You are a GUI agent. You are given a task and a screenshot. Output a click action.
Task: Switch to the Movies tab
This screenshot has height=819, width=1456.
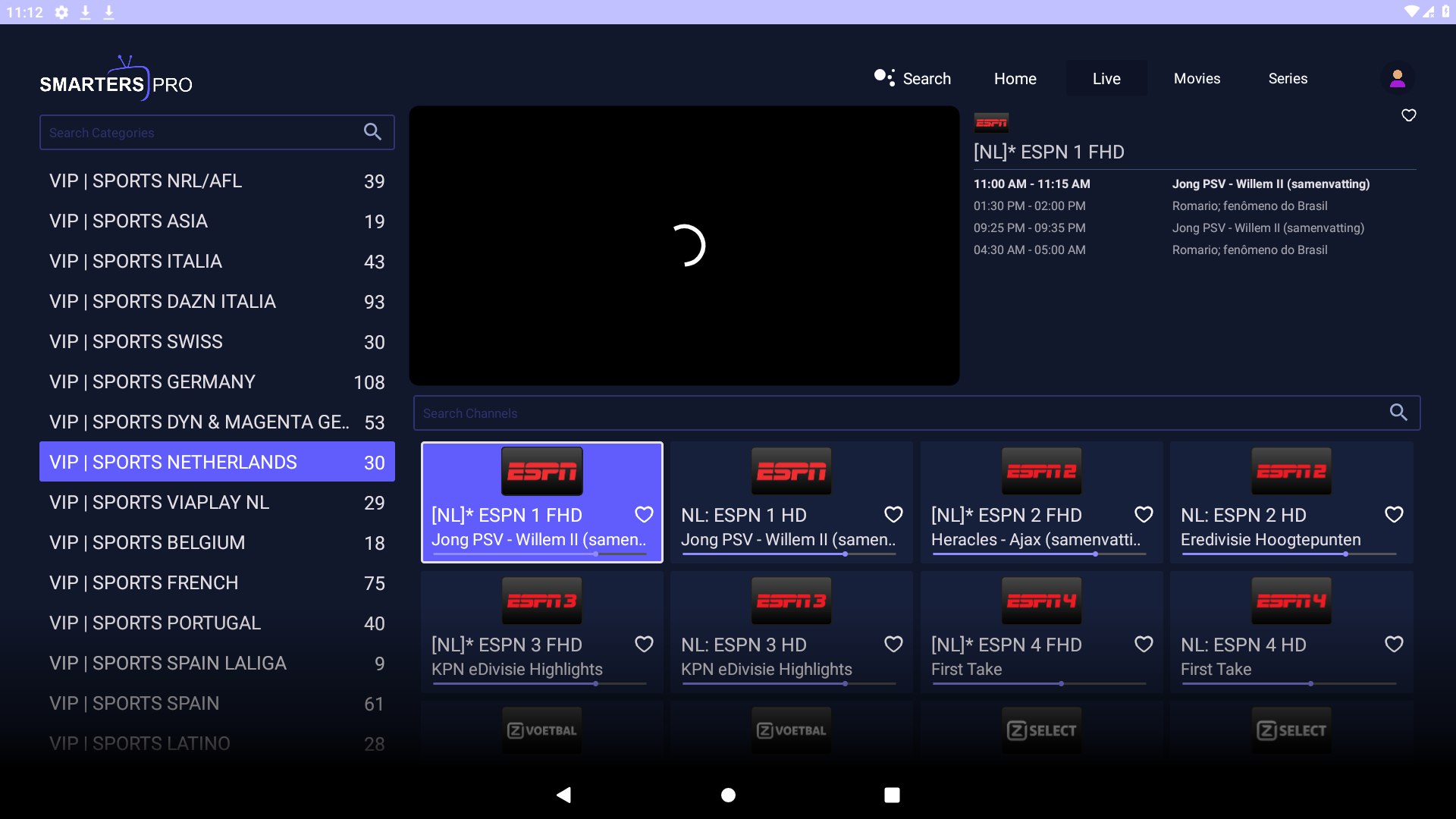pos(1197,78)
